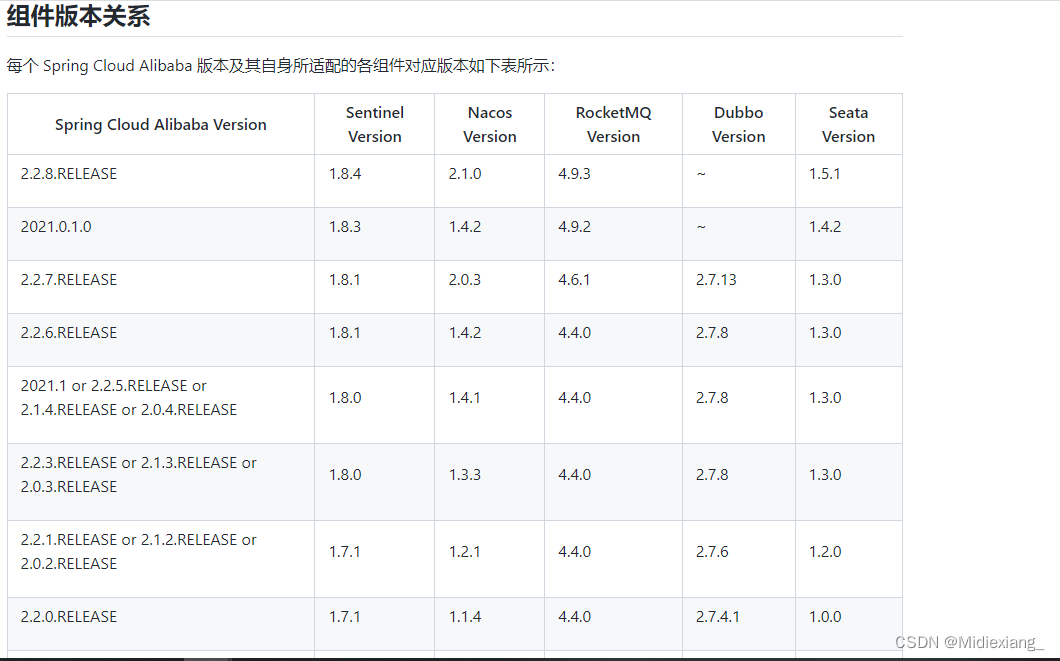Click Sentinel value 1.8.3
The height and width of the screenshot is (661, 1060).
click(x=345, y=226)
